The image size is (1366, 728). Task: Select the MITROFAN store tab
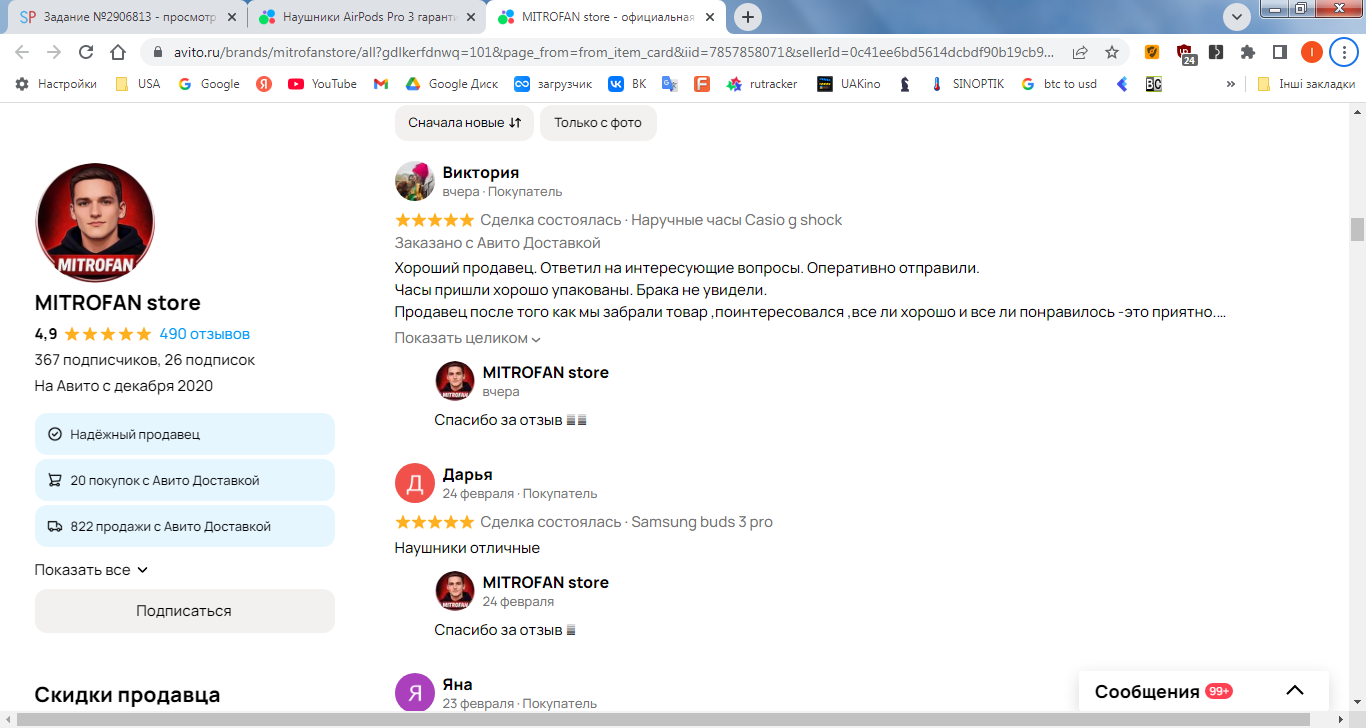click(607, 17)
